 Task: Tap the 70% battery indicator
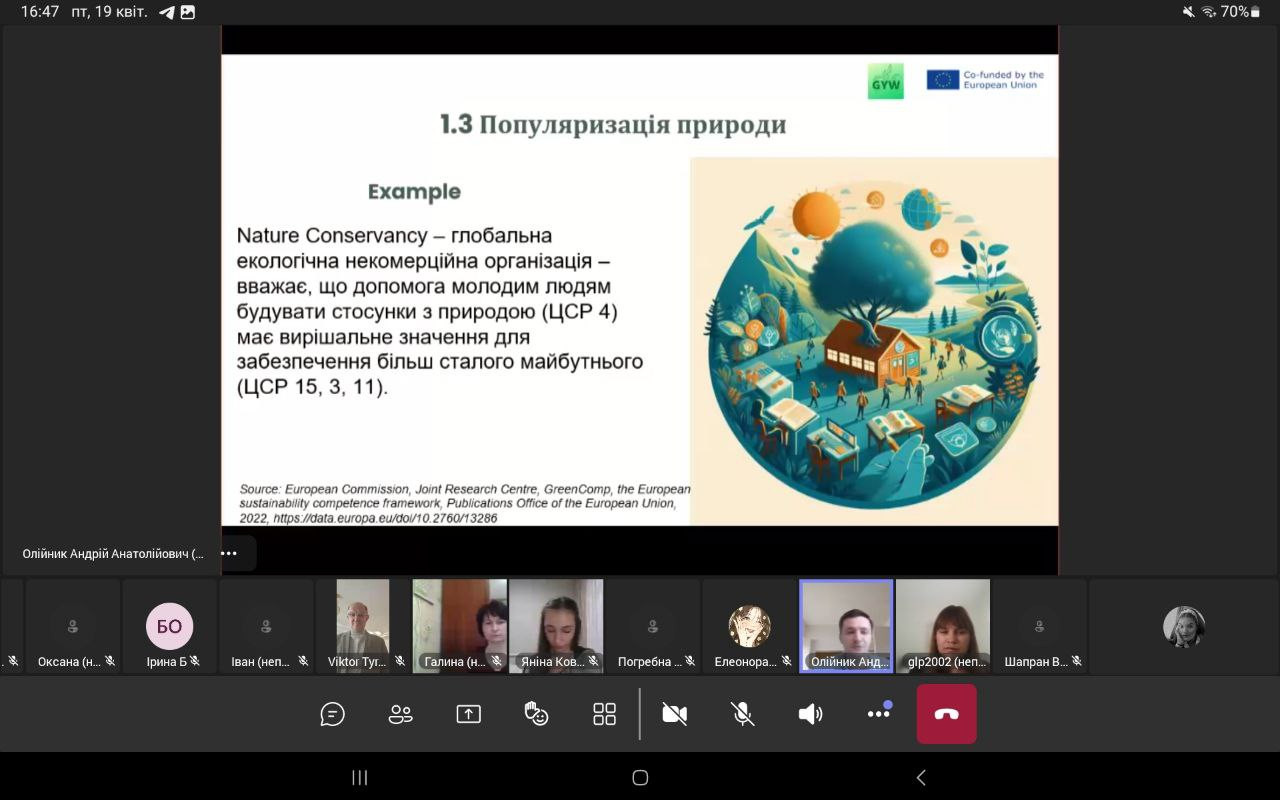(1241, 12)
